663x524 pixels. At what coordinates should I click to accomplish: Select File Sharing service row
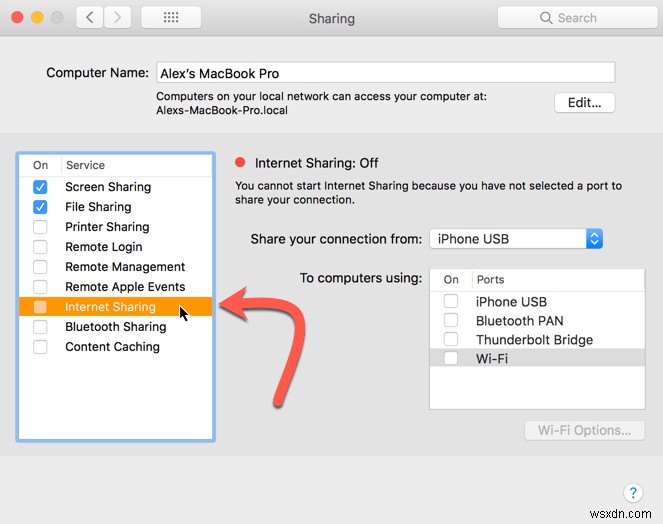(115, 207)
